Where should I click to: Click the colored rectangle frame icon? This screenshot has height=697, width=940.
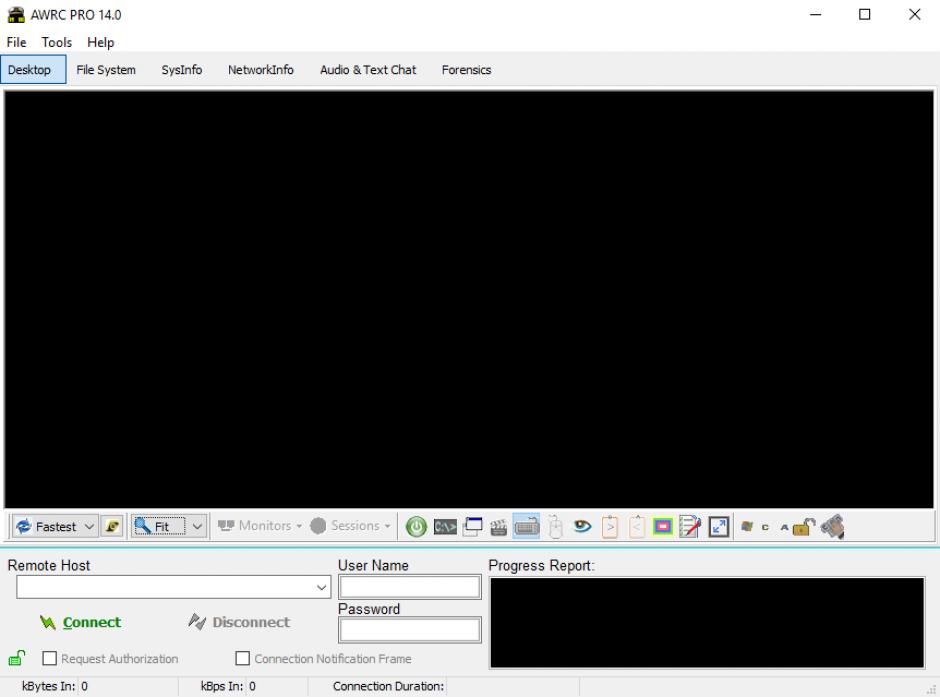click(x=663, y=526)
